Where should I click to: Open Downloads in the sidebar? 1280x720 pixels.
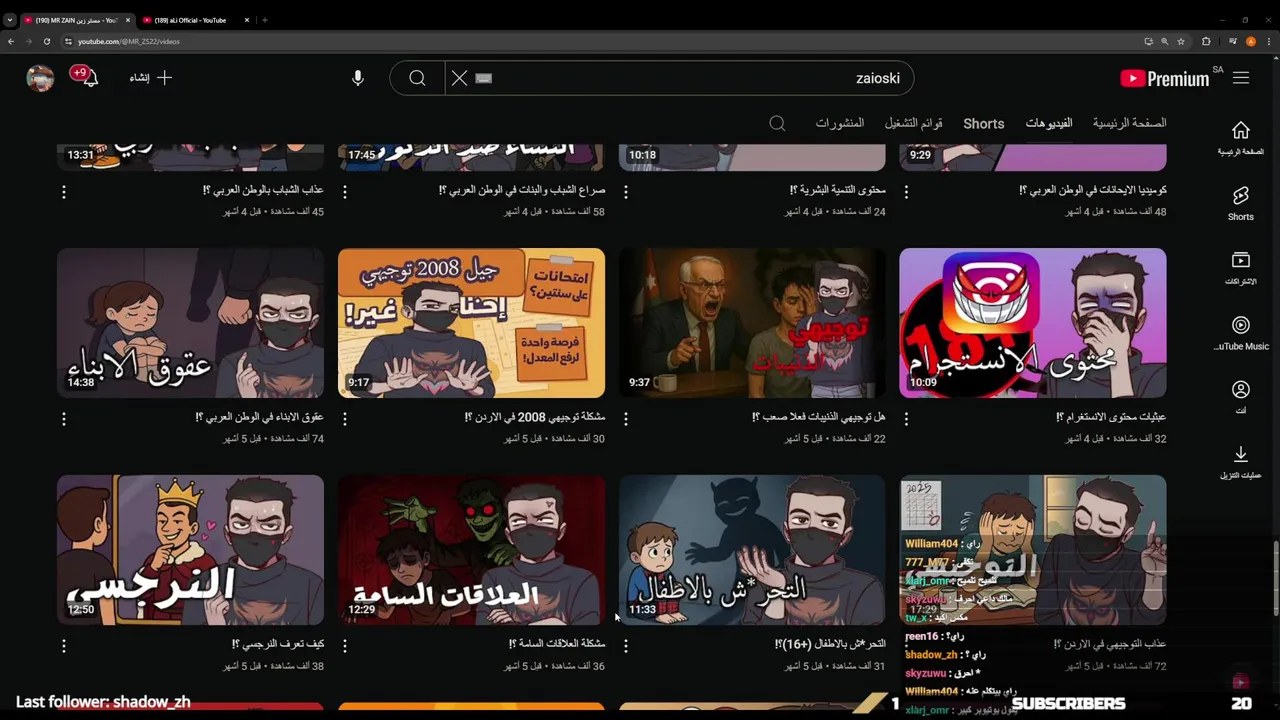click(1241, 462)
